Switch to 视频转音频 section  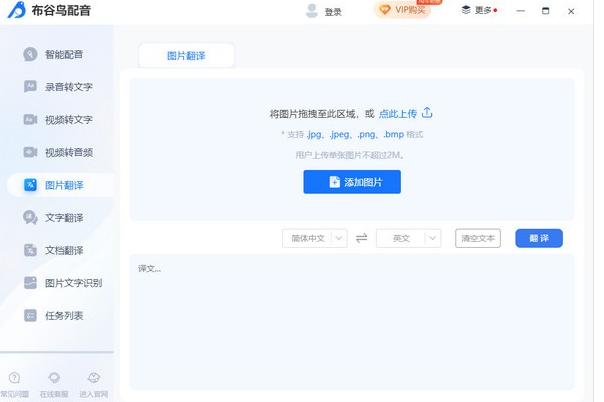coord(69,152)
